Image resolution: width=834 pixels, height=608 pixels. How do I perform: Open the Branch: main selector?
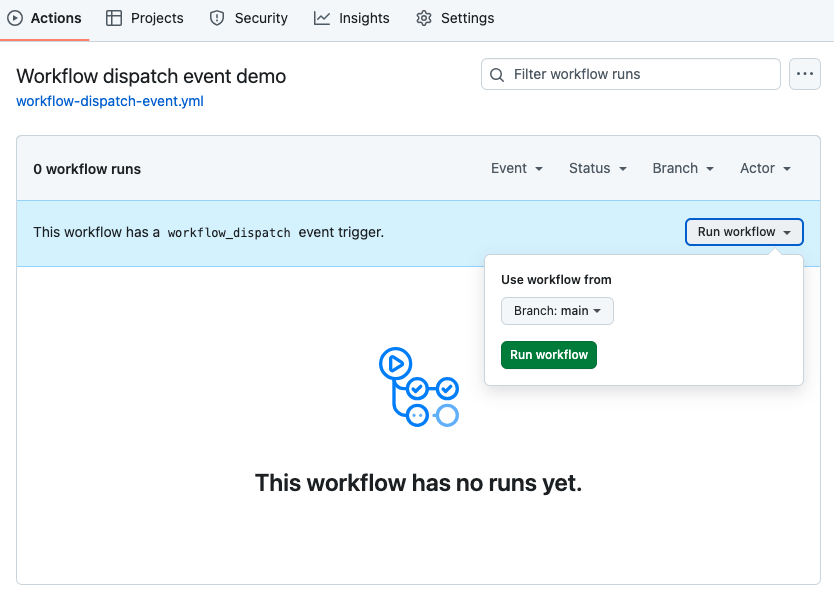(x=557, y=311)
